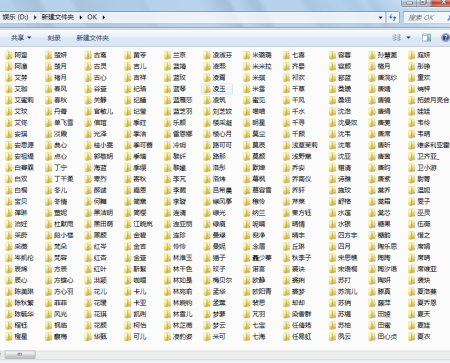The width and height of the screenshot is (450, 363).
Task: Select the 田心贞 folder icon
Action: [x=372, y=337]
